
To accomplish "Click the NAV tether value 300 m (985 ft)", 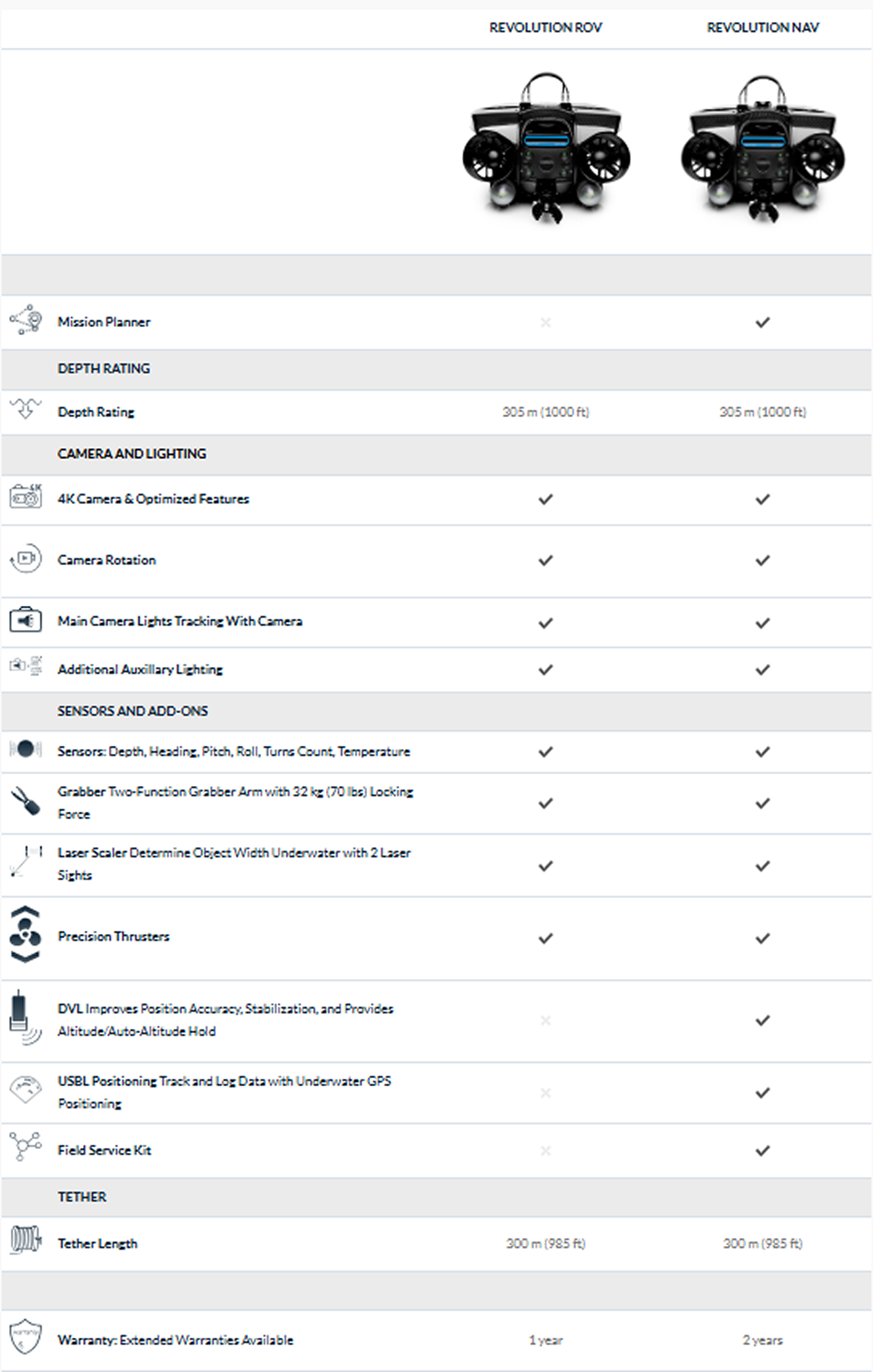I will tap(763, 1243).
